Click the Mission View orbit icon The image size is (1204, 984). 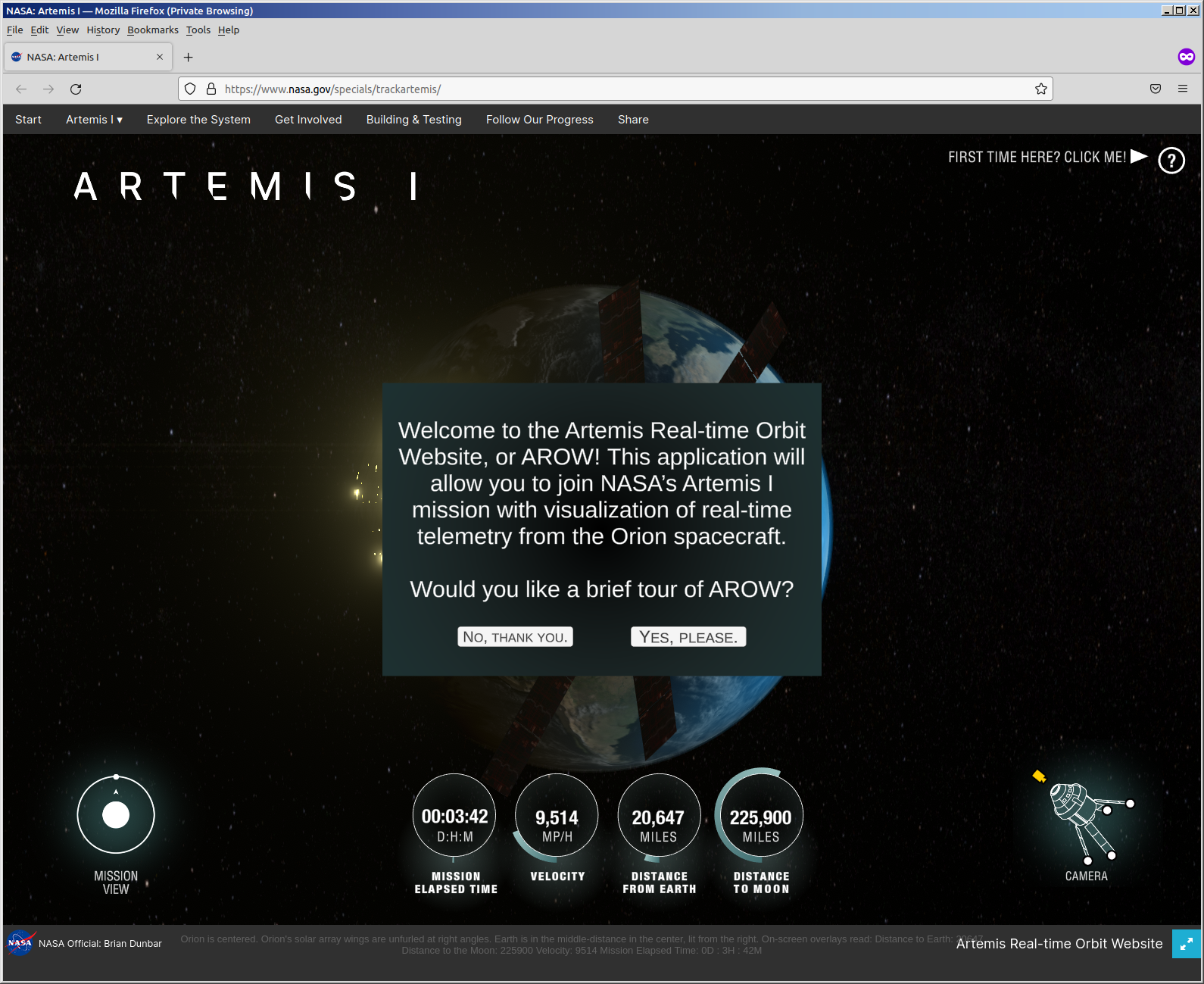[116, 815]
